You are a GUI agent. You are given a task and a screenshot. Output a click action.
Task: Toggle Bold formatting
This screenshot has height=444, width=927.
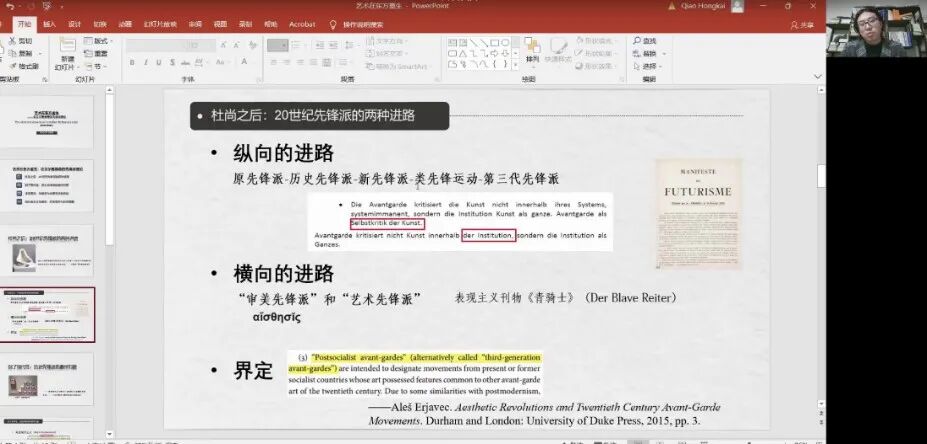point(132,62)
